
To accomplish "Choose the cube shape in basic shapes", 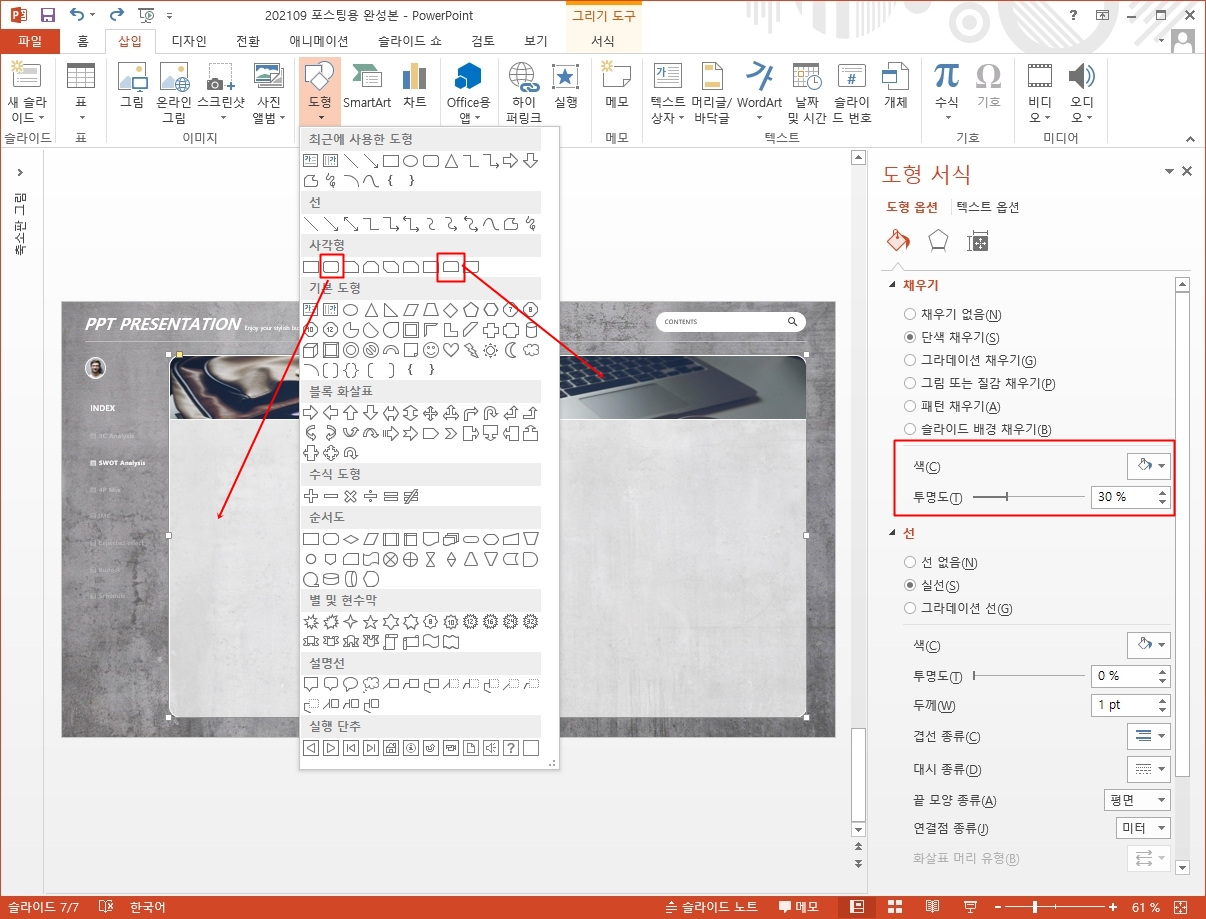I will click(x=310, y=350).
